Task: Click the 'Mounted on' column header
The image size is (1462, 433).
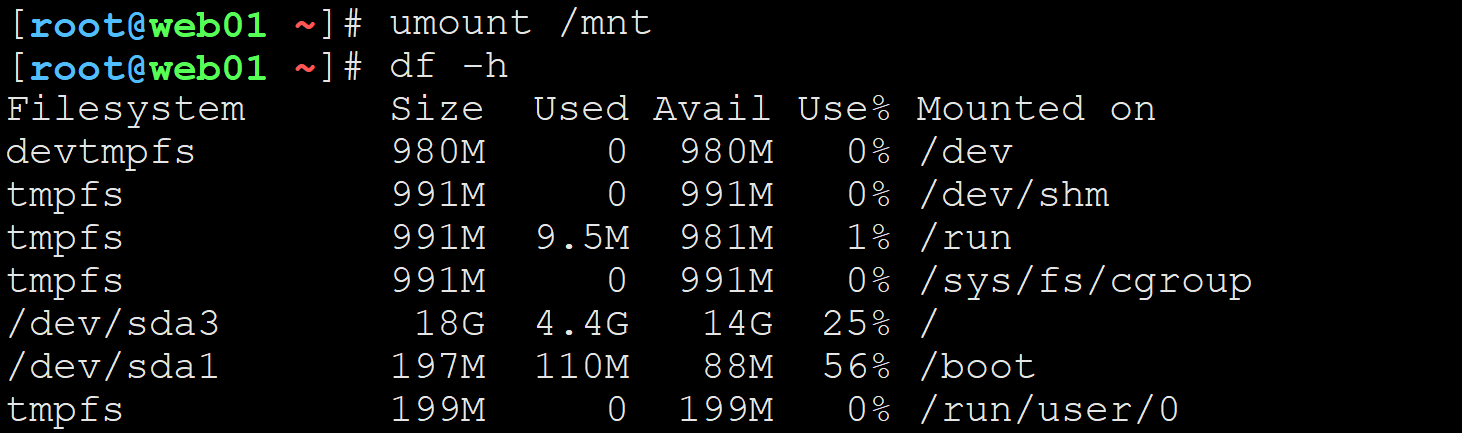Action: tap(1036, 109)
